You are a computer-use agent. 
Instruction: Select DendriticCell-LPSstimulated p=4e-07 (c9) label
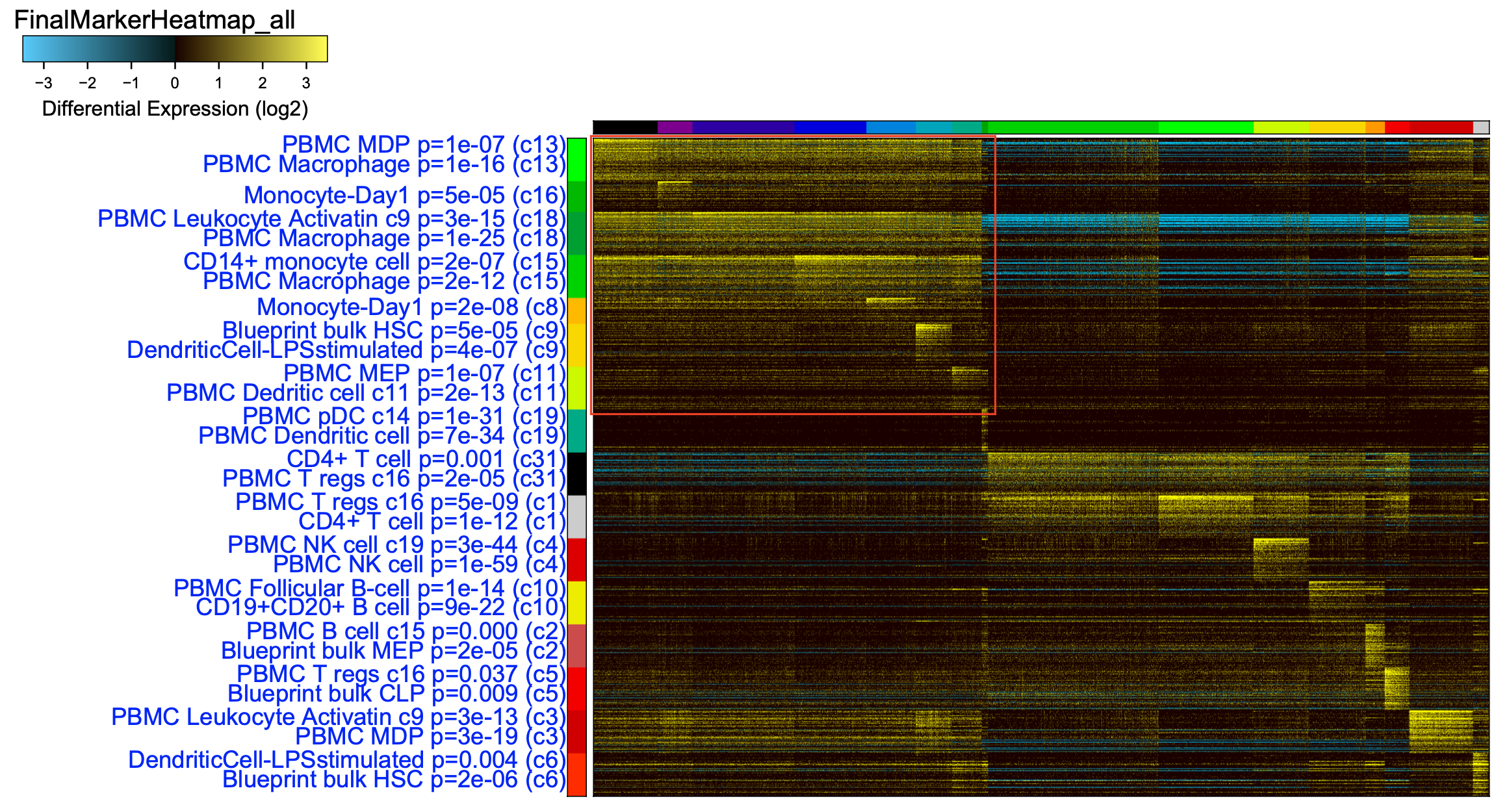(x=346, y=349)
